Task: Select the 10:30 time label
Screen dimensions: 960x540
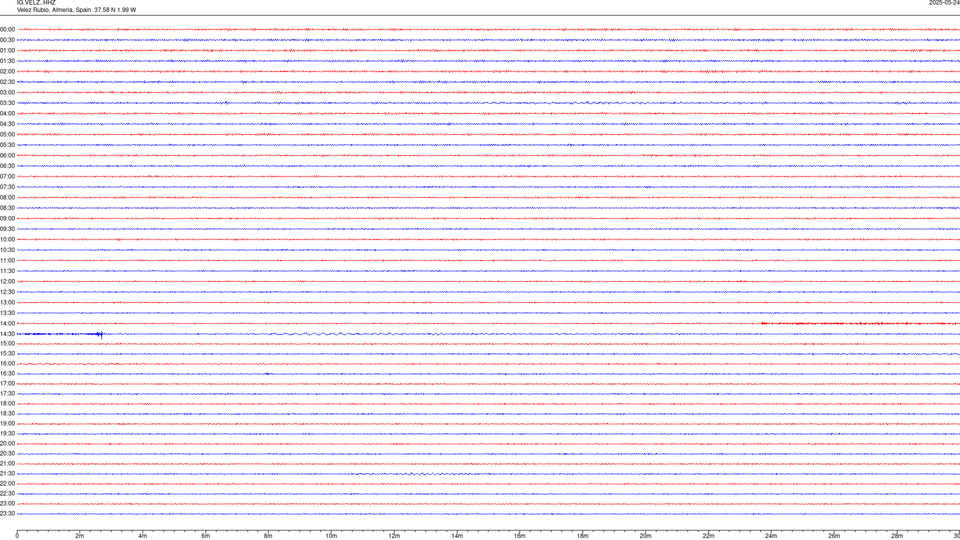Action: [7, 250]
